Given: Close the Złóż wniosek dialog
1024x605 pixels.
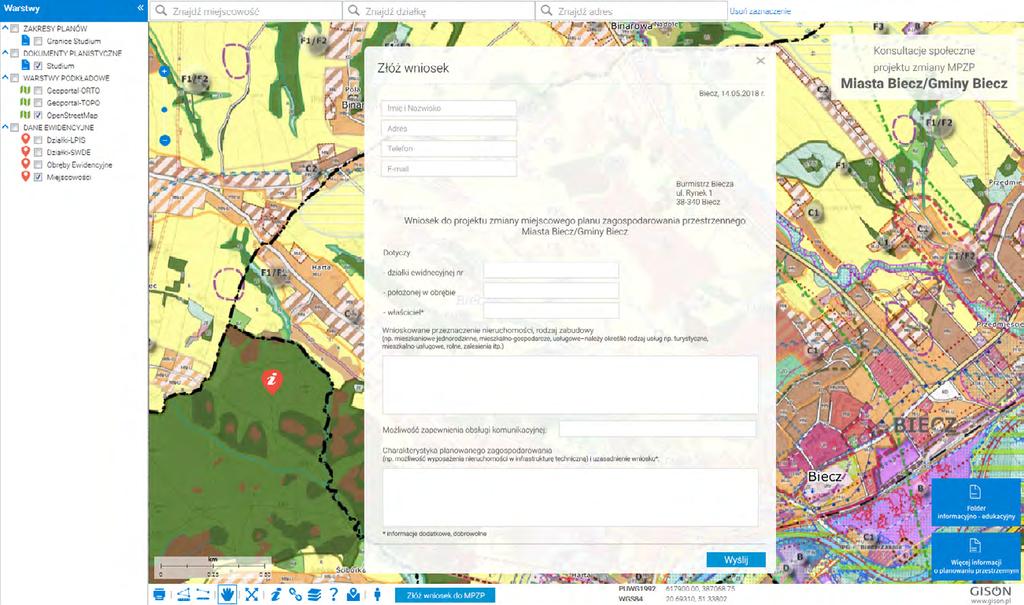Looking at the screenshot, I should (760, 61).
